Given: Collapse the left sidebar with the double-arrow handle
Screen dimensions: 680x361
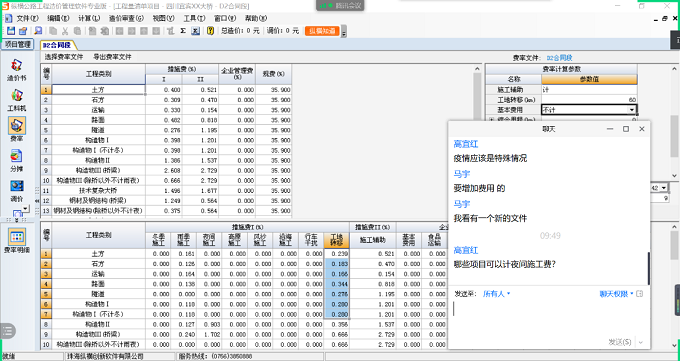Looking at the screenshot, I should [x=37, y=201].
